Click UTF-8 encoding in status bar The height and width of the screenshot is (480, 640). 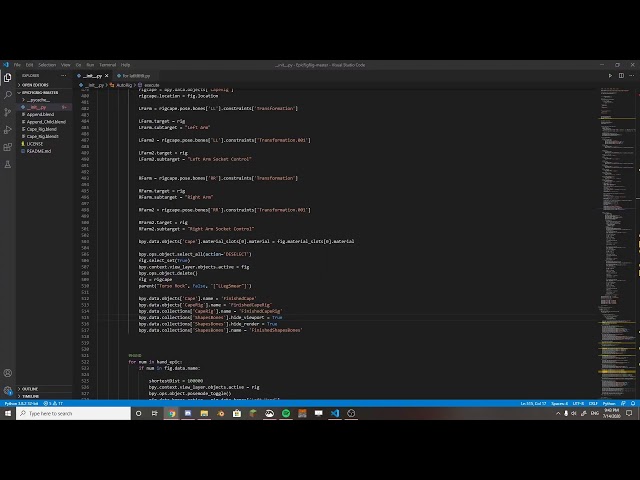(x=578, y=403)
